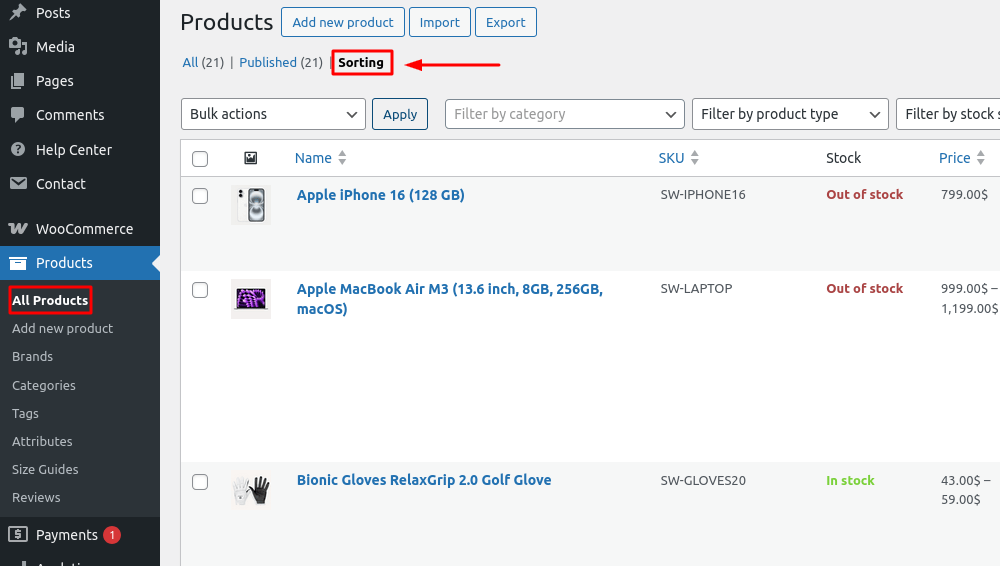Open Help Center in the sidebar
The width and height of the screenshot is (1000, 566).
coord(74,149)
